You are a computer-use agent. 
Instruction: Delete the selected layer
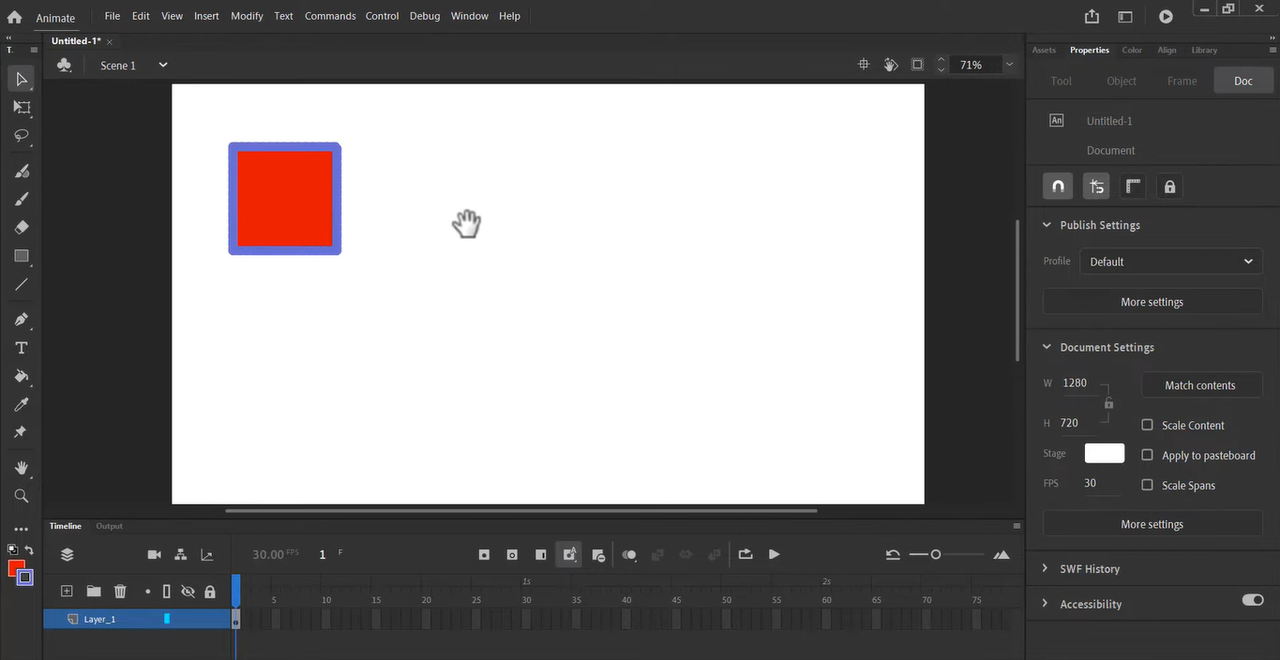coord(120,592)
